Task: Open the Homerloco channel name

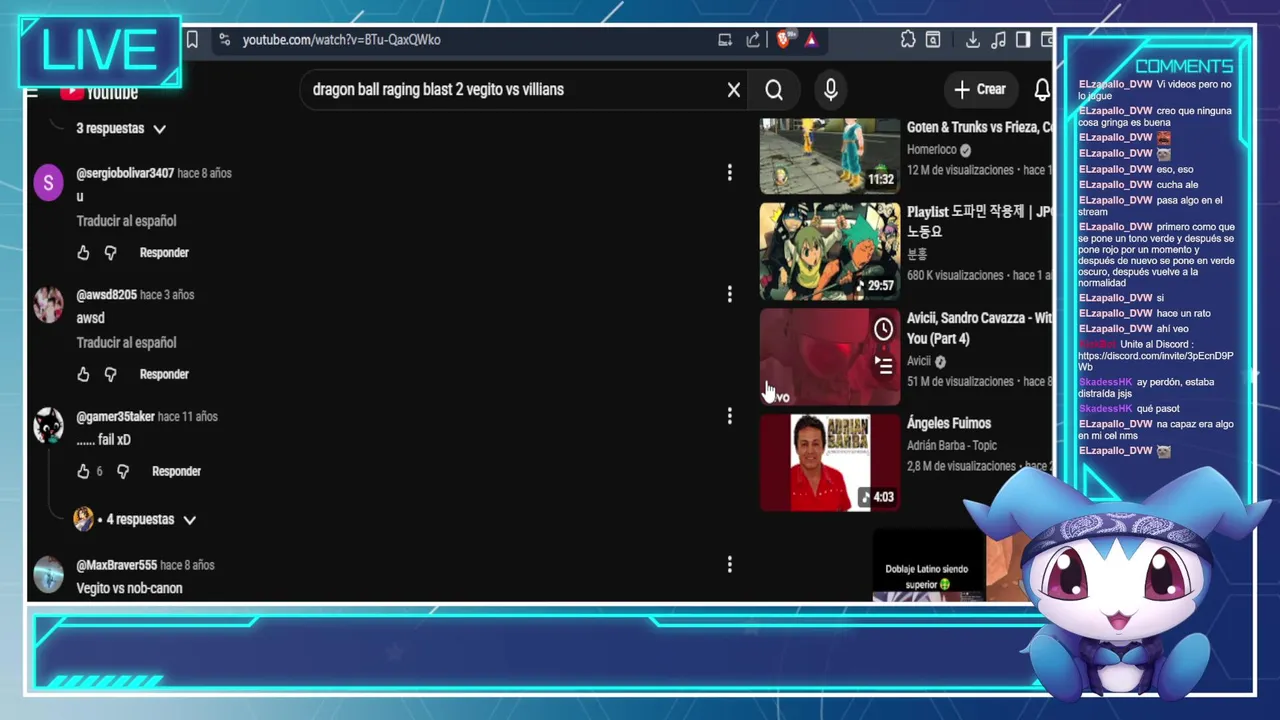Action: (x=932, y=150)
